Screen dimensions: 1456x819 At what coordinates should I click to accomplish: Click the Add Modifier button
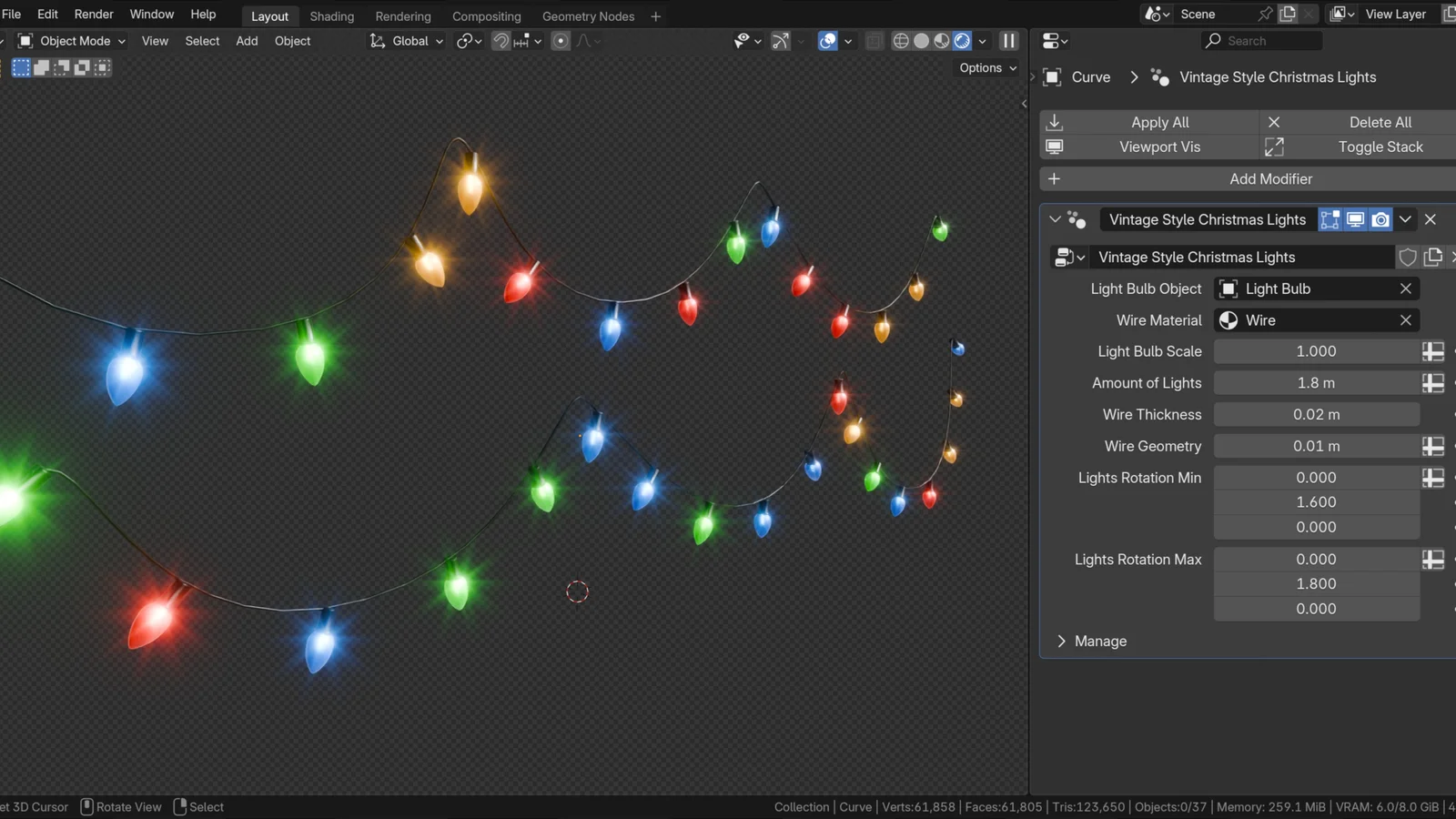pyautogui.click(x=1270, y=178)
